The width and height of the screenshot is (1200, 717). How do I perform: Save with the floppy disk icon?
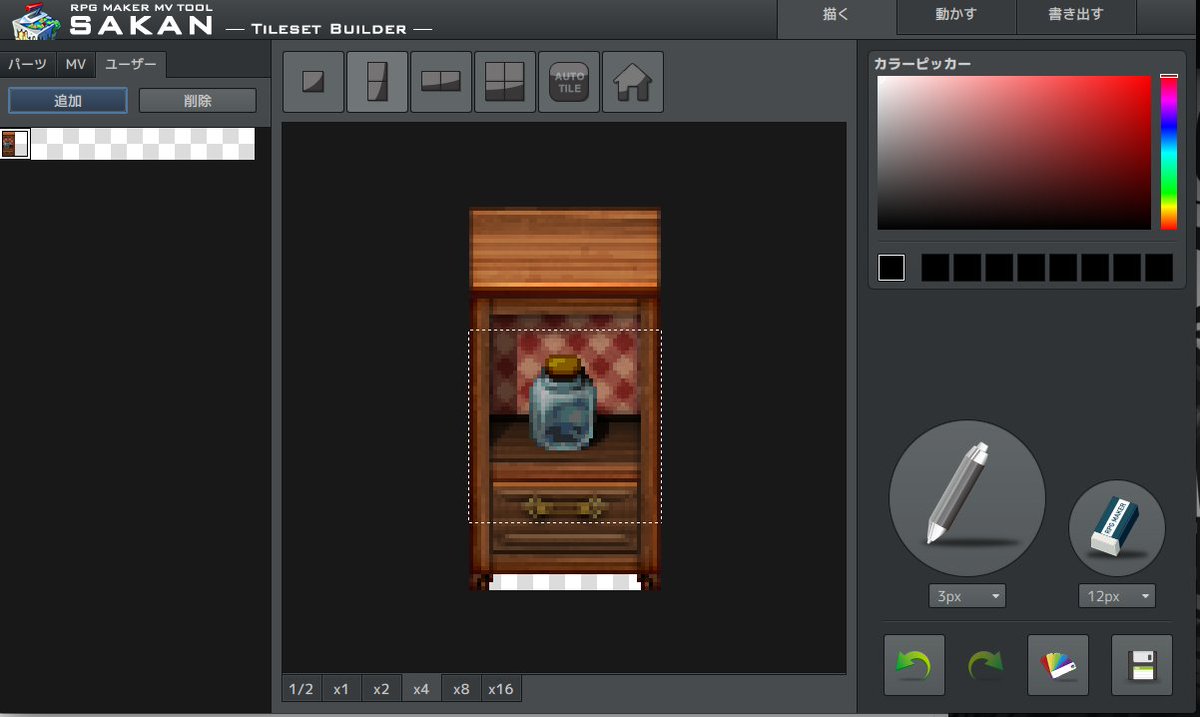coord(1142,665)
